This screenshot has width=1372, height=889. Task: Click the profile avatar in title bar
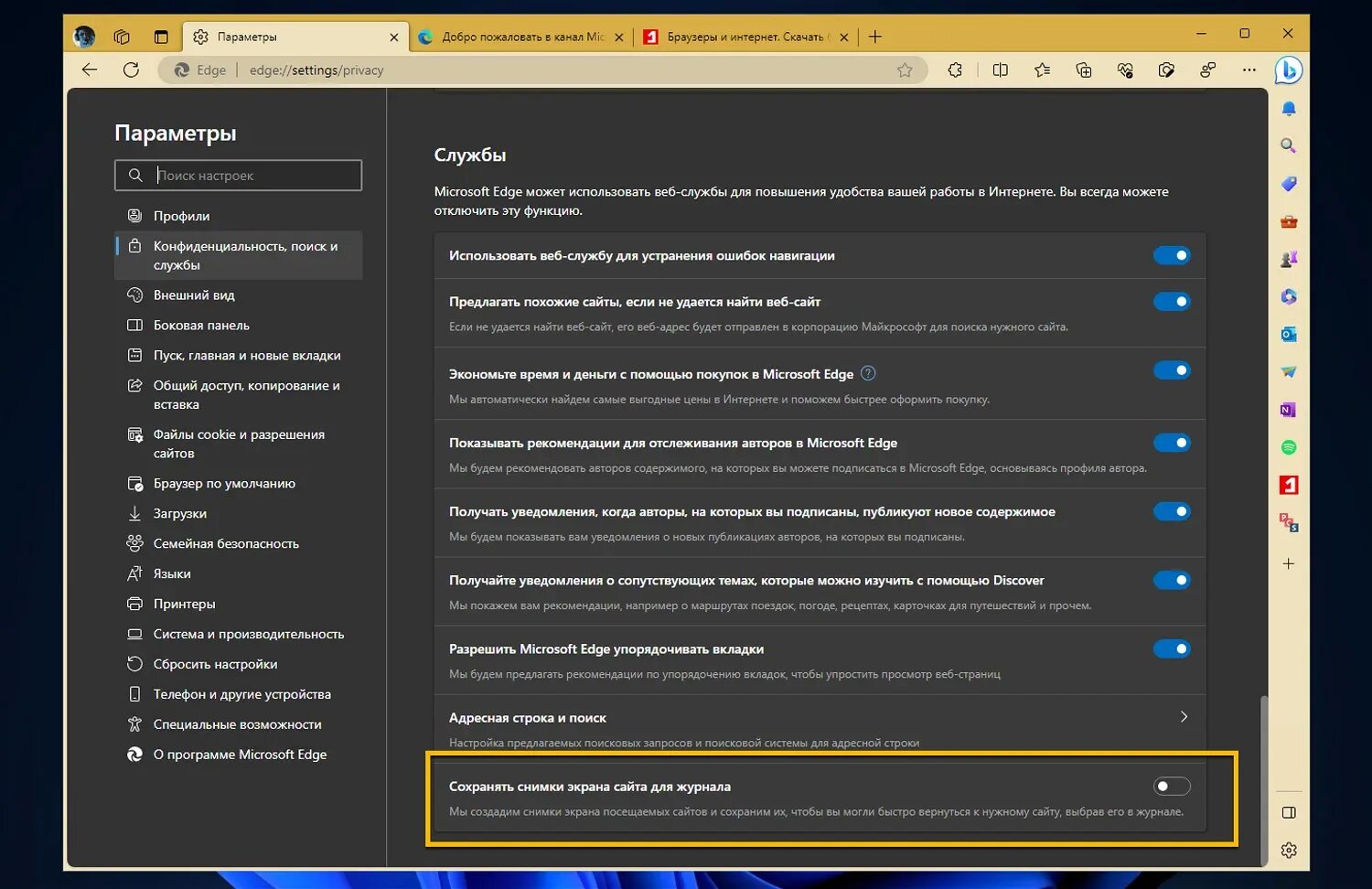(x=84, y=37)
